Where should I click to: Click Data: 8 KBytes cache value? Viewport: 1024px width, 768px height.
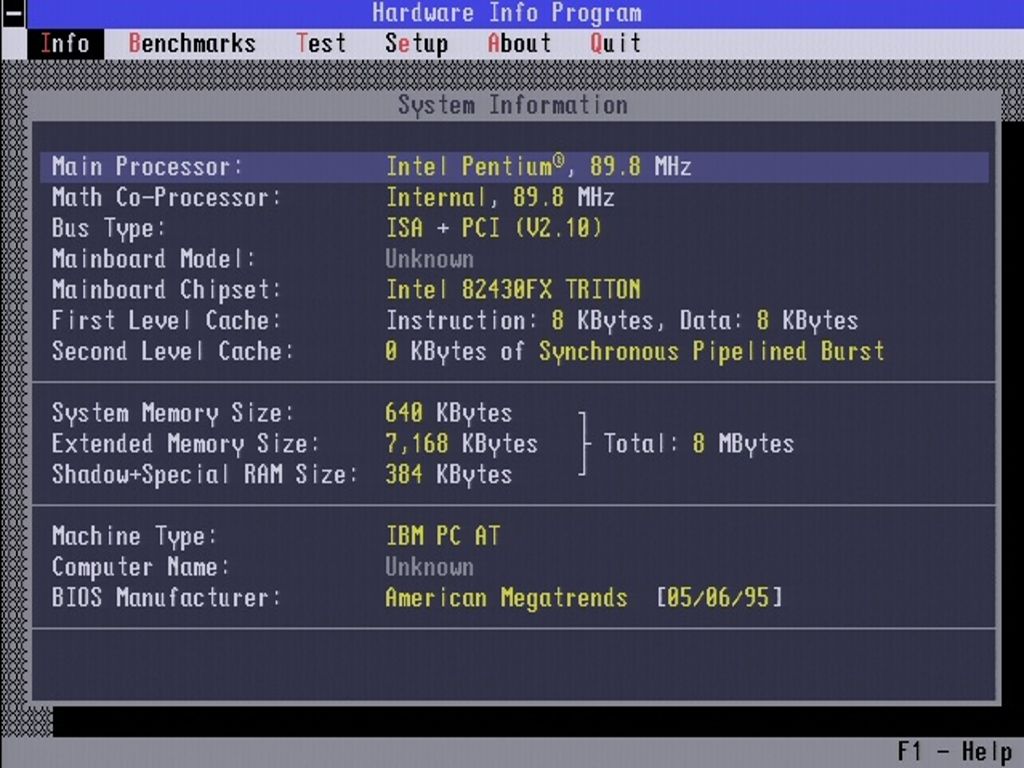[x=769, y=320]
